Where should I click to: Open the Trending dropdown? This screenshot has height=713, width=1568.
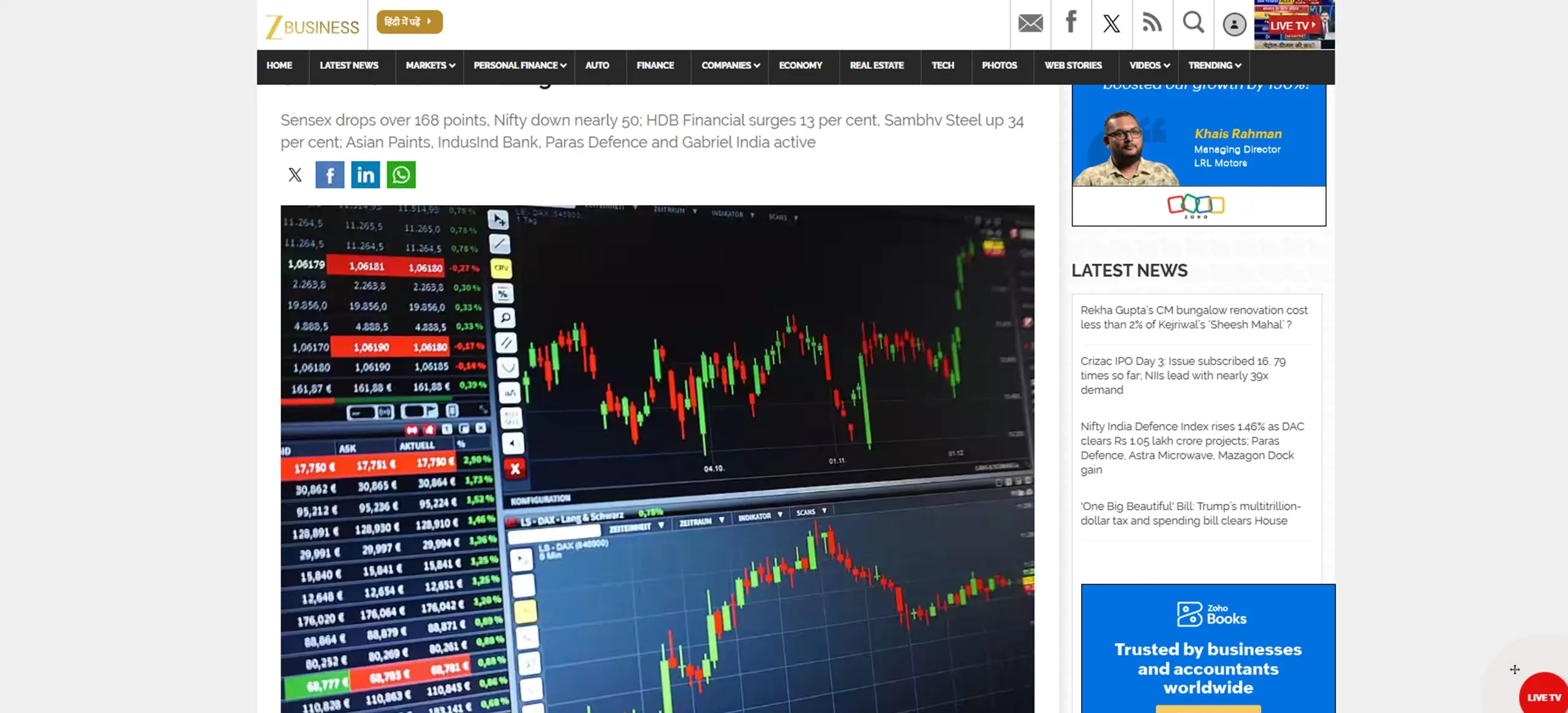click(1214, 66)
